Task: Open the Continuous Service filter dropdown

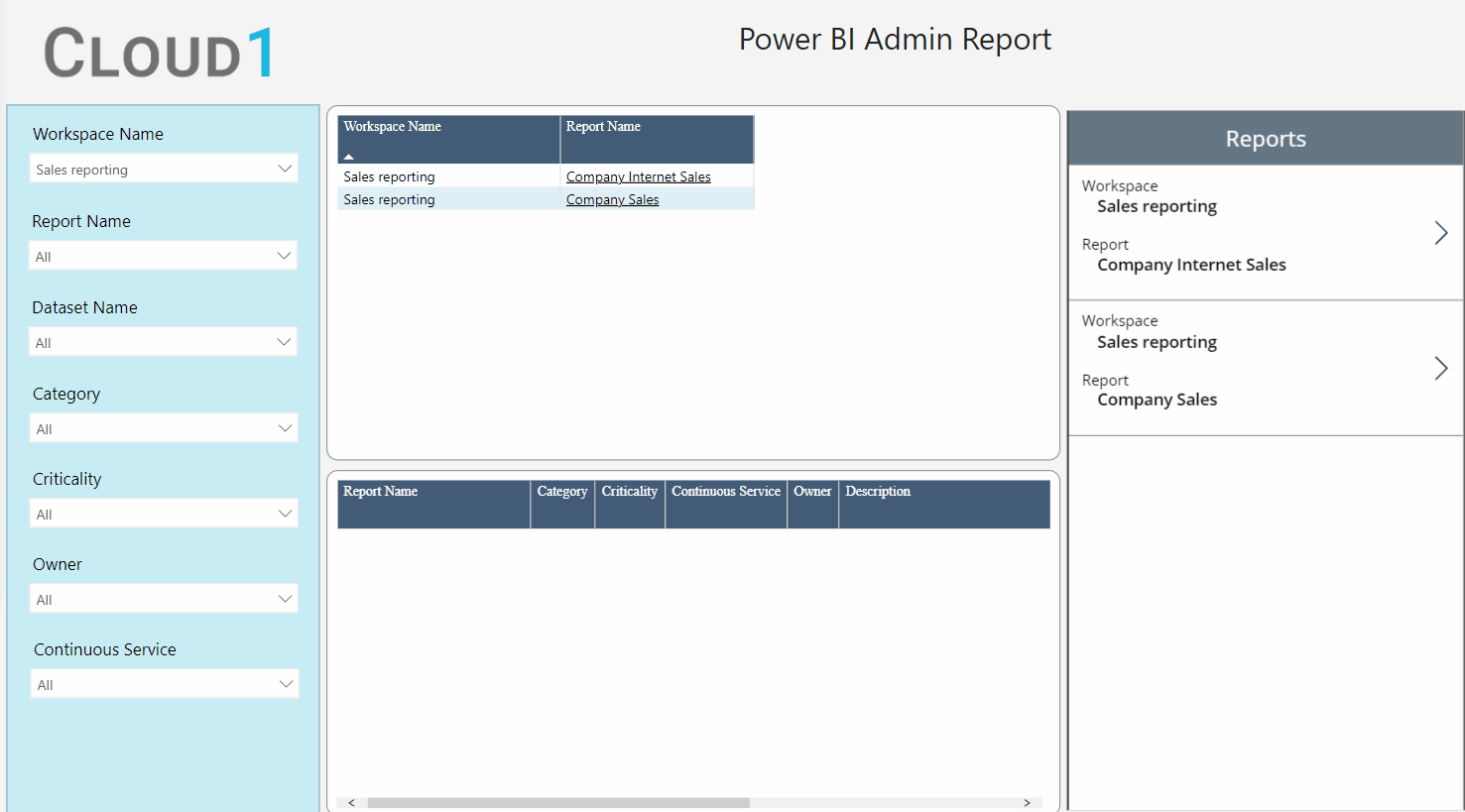Action: click(x=164, y=684)
